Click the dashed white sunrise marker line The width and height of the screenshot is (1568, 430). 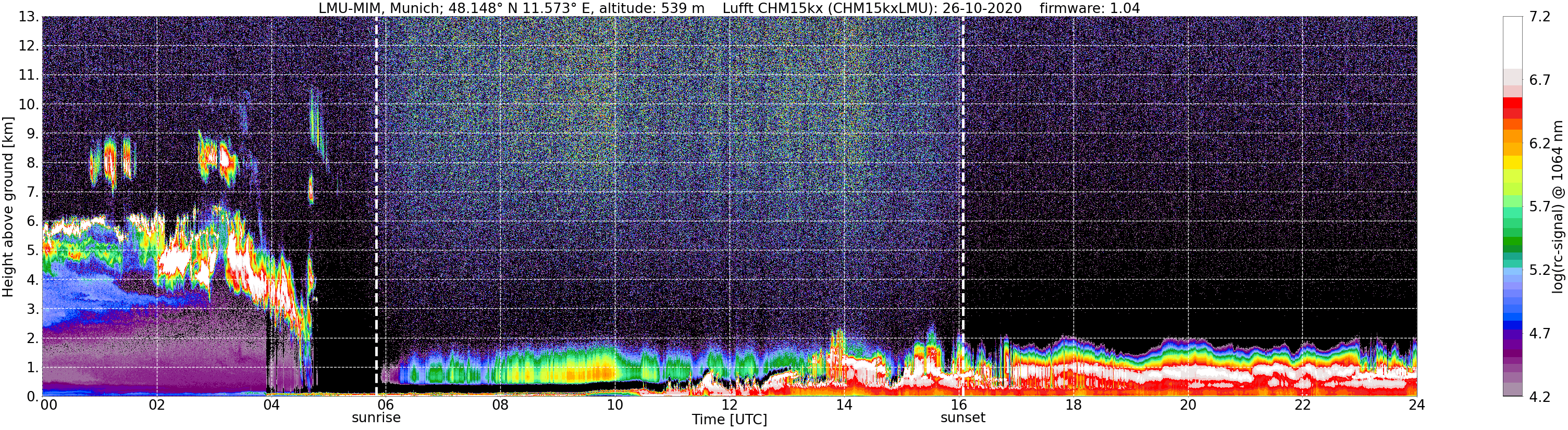[376, 206]
